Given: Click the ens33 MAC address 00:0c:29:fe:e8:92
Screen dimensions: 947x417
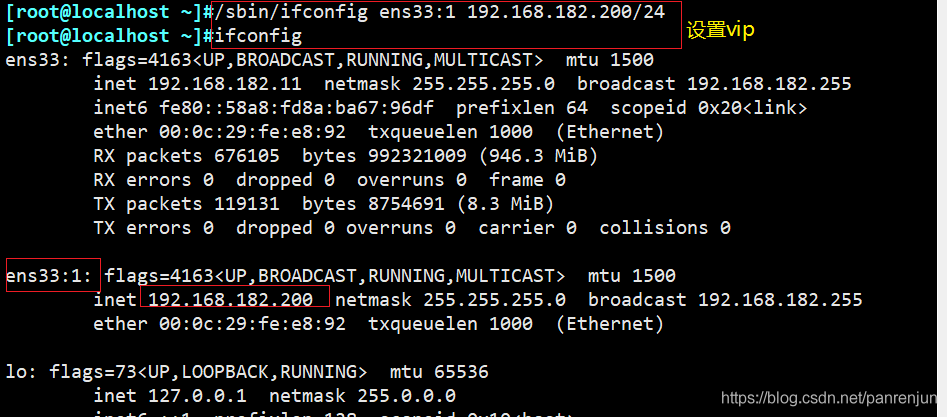Looking at the screenshot, I should point(252,132).
